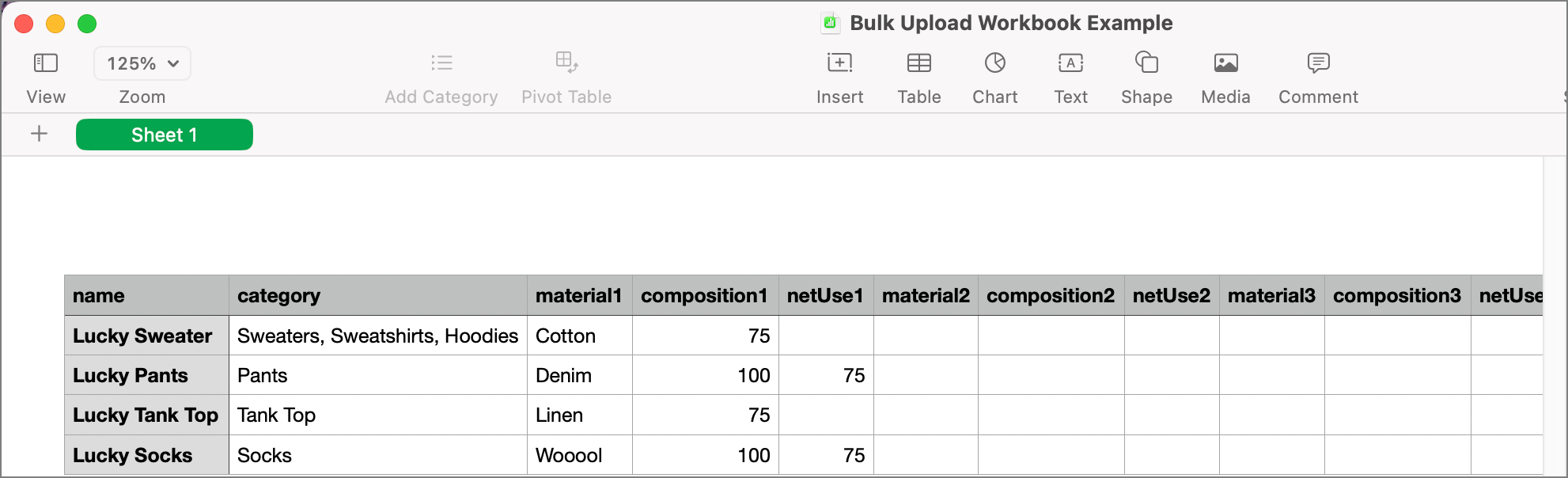Image resolution: width=1568 pixels, height=478 pixels.
Task: Add a new Table from toolbar
Action: pyautogui.click(x=918, y=63)
